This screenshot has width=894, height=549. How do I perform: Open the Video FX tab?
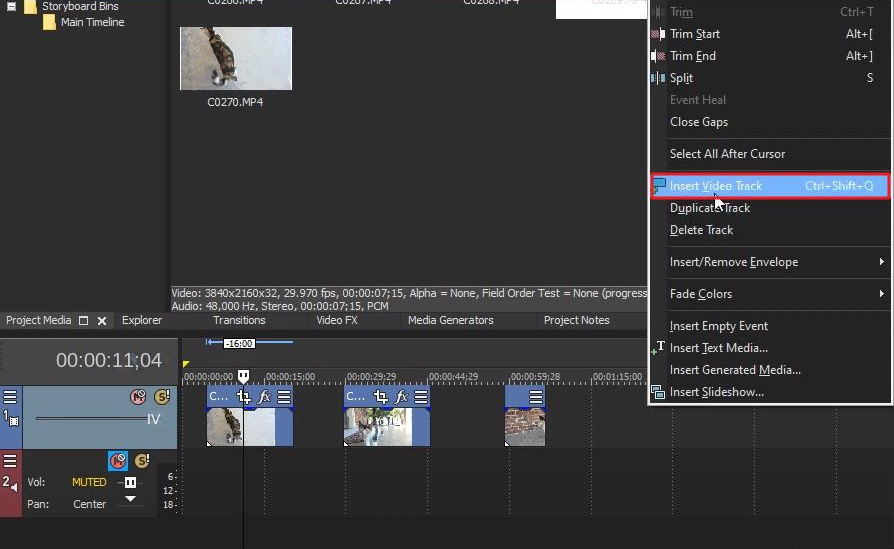(337, 320)
